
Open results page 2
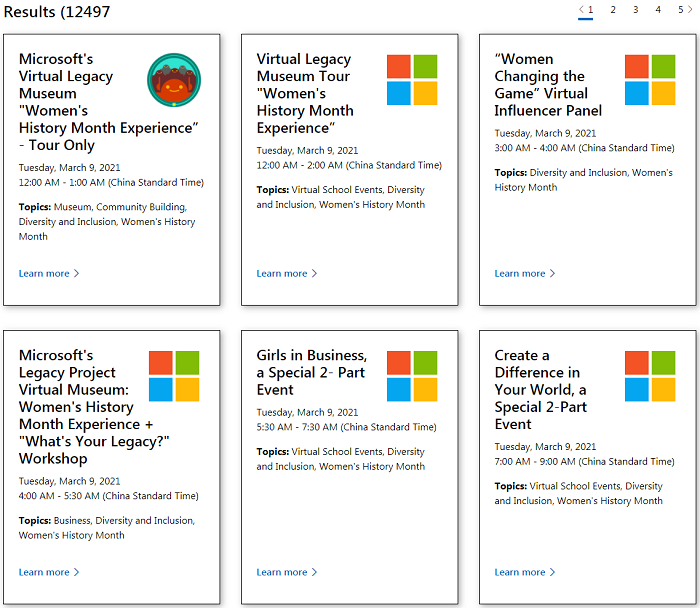point(613,10)
